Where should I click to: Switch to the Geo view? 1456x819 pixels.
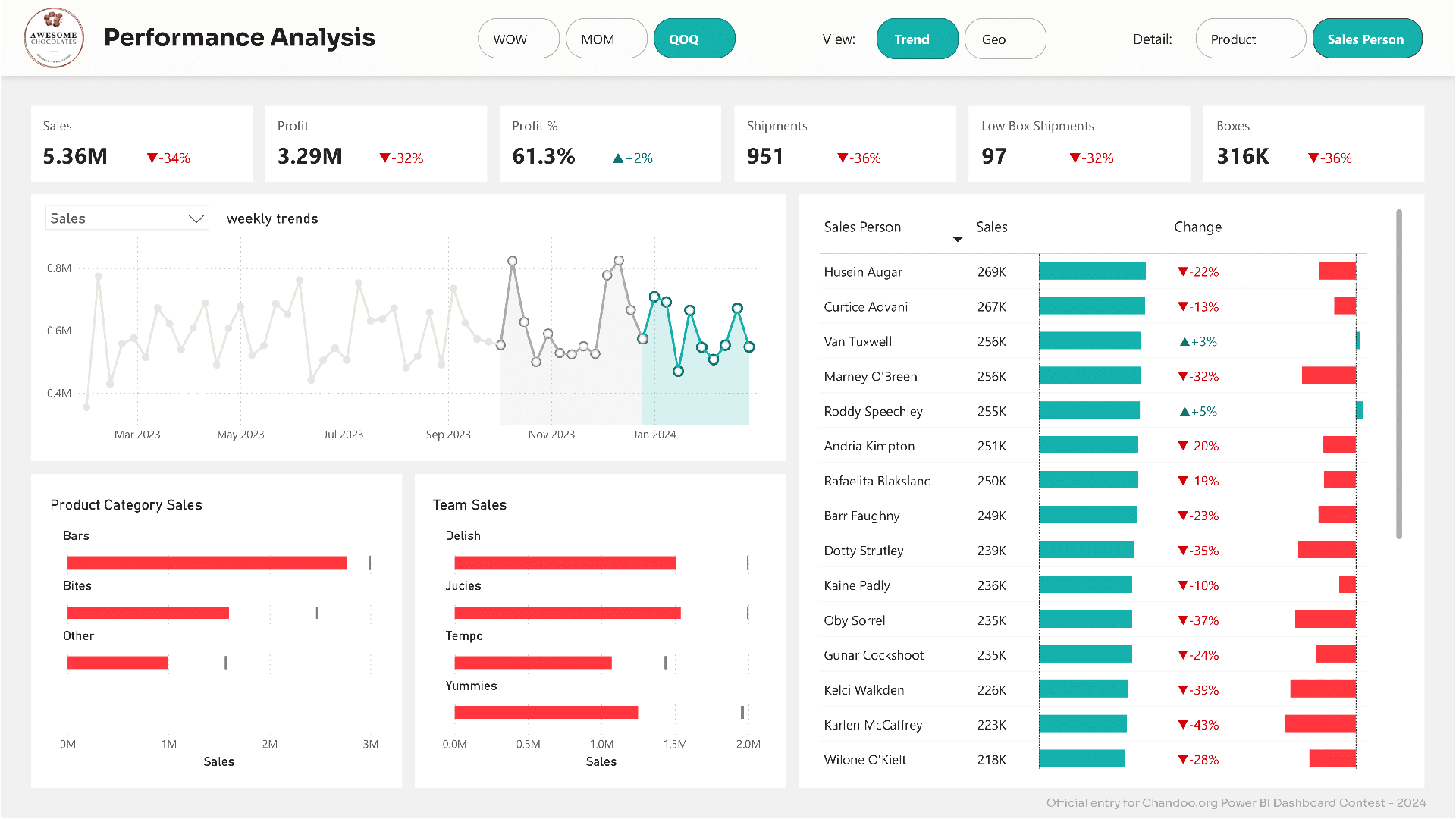point(1005,39)
